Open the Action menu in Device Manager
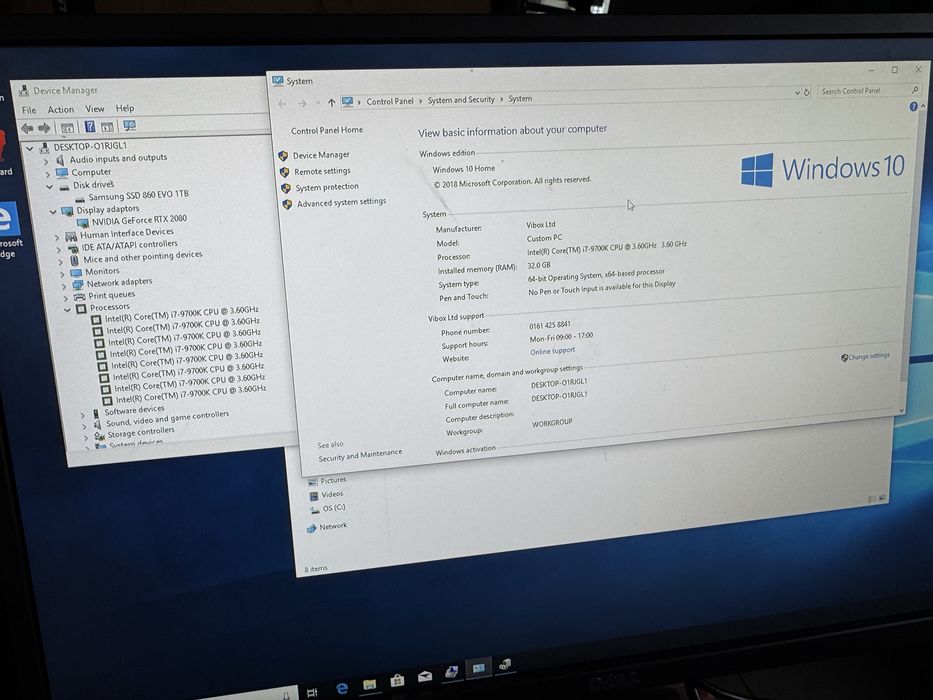The image size is (933, 700). pos(61,110)
